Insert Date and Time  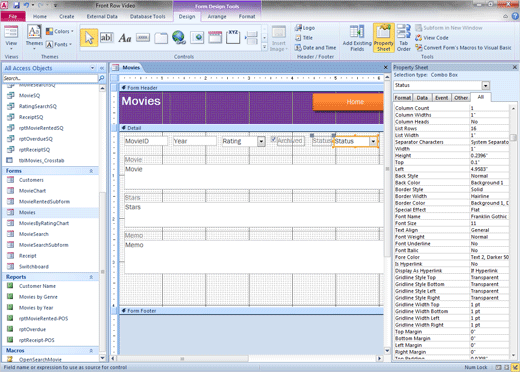coord(315,48)
